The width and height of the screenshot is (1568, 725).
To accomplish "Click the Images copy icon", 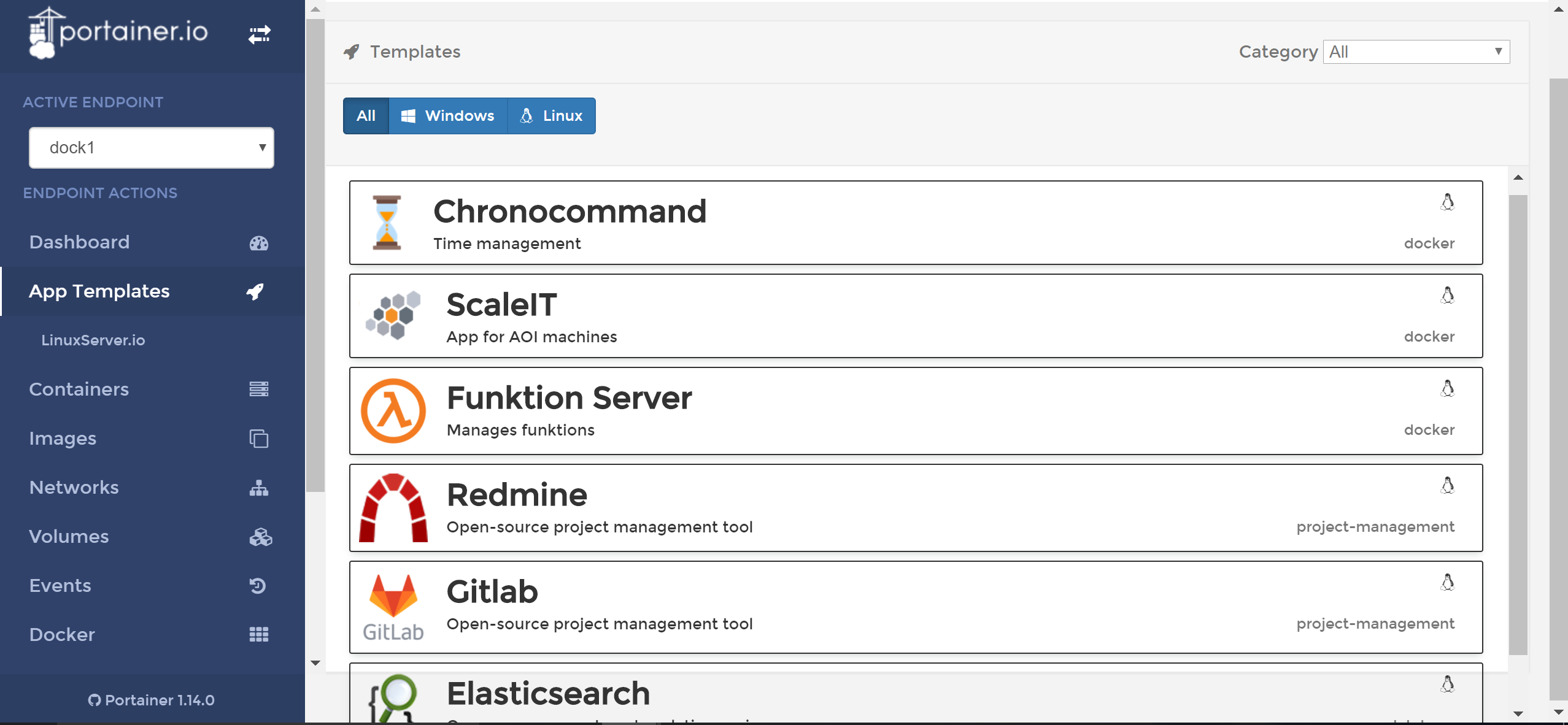I will click(258, 439).
